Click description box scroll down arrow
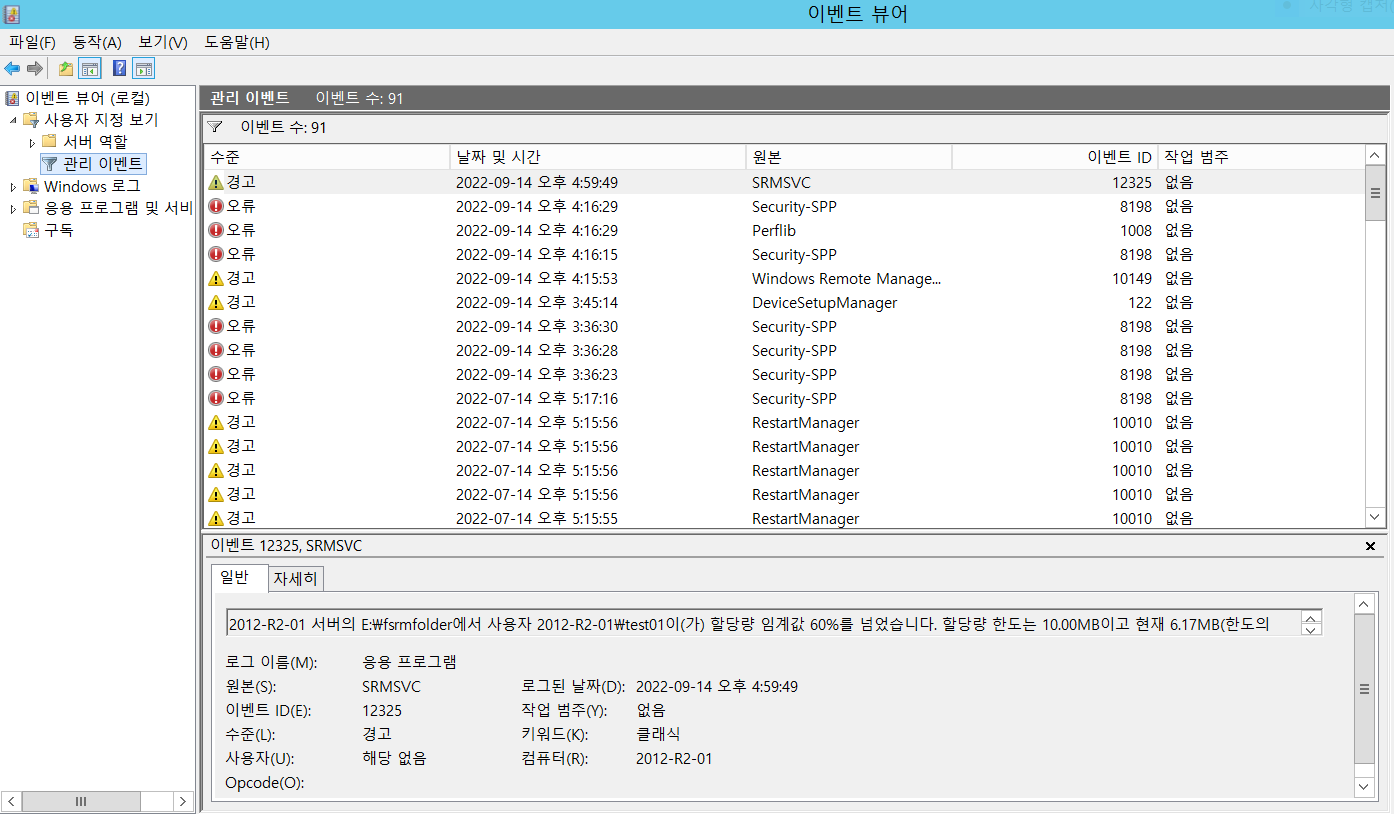Screen dimensions: 1394x814 tap(1311, 629)
